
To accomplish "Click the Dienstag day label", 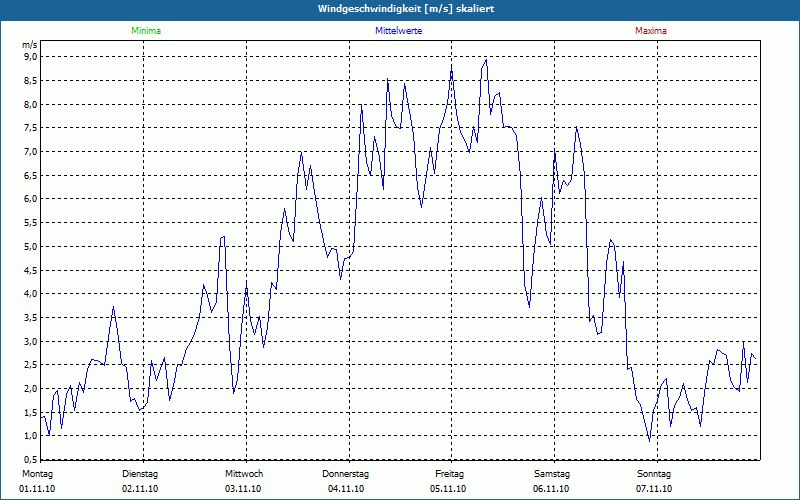I will pos(140,474).
